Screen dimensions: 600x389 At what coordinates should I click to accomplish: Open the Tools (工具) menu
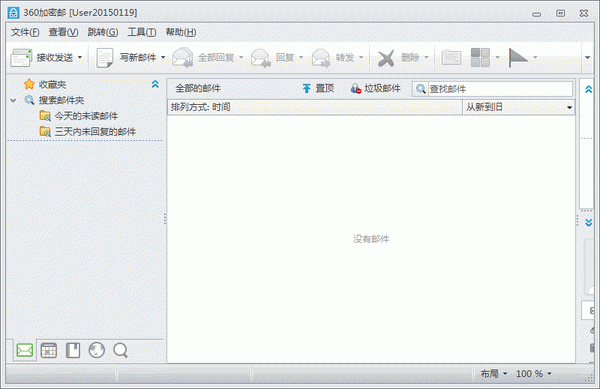(142, 32)
